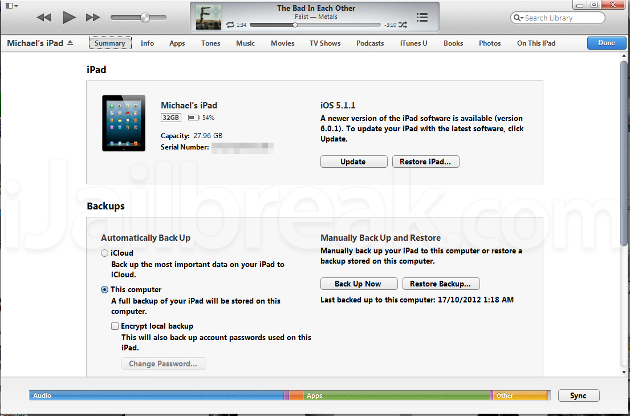Switch to the Movies tab

click(282, 43)
